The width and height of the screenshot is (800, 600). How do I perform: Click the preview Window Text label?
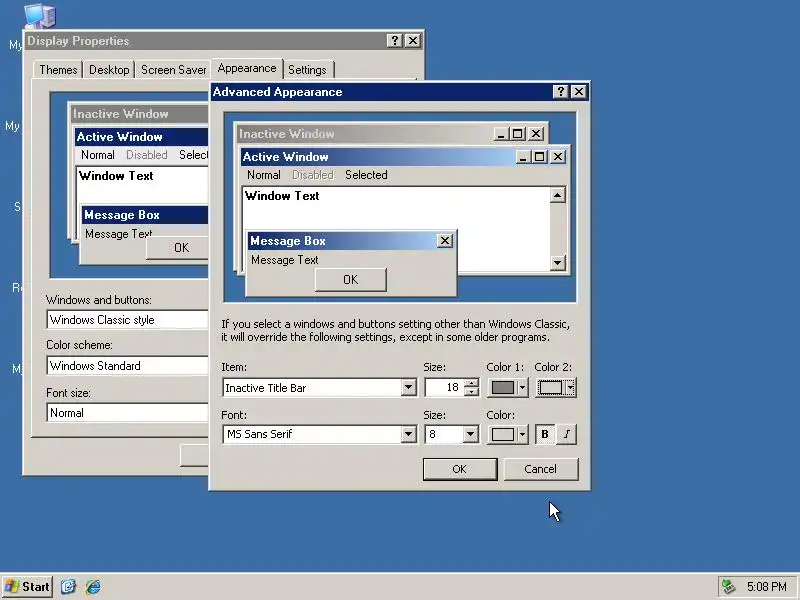click(282, 196)
